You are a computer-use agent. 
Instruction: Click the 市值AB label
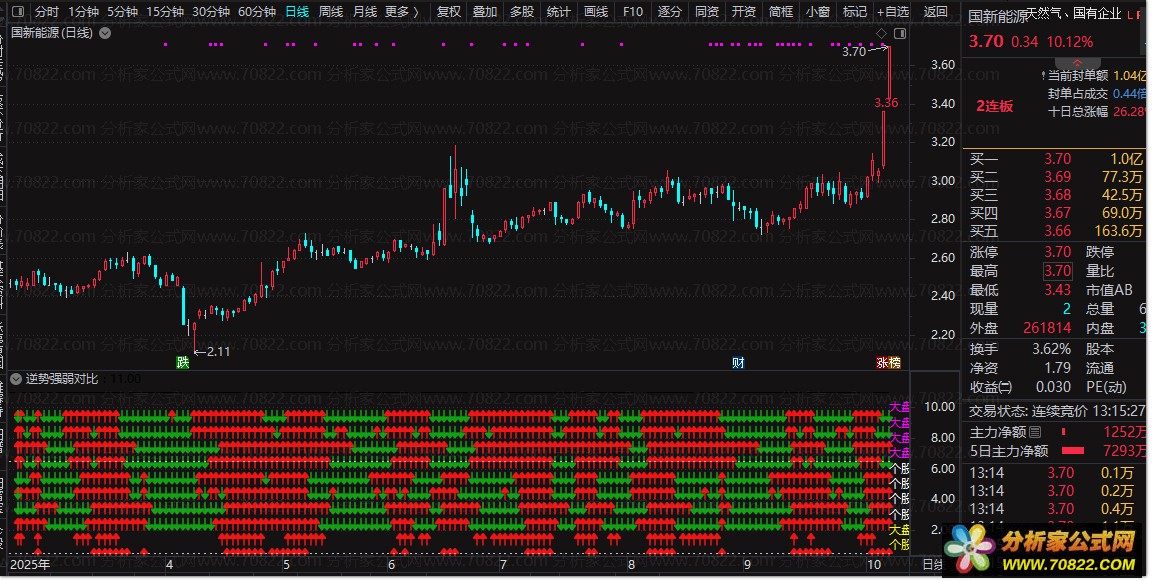(1109, 290)
